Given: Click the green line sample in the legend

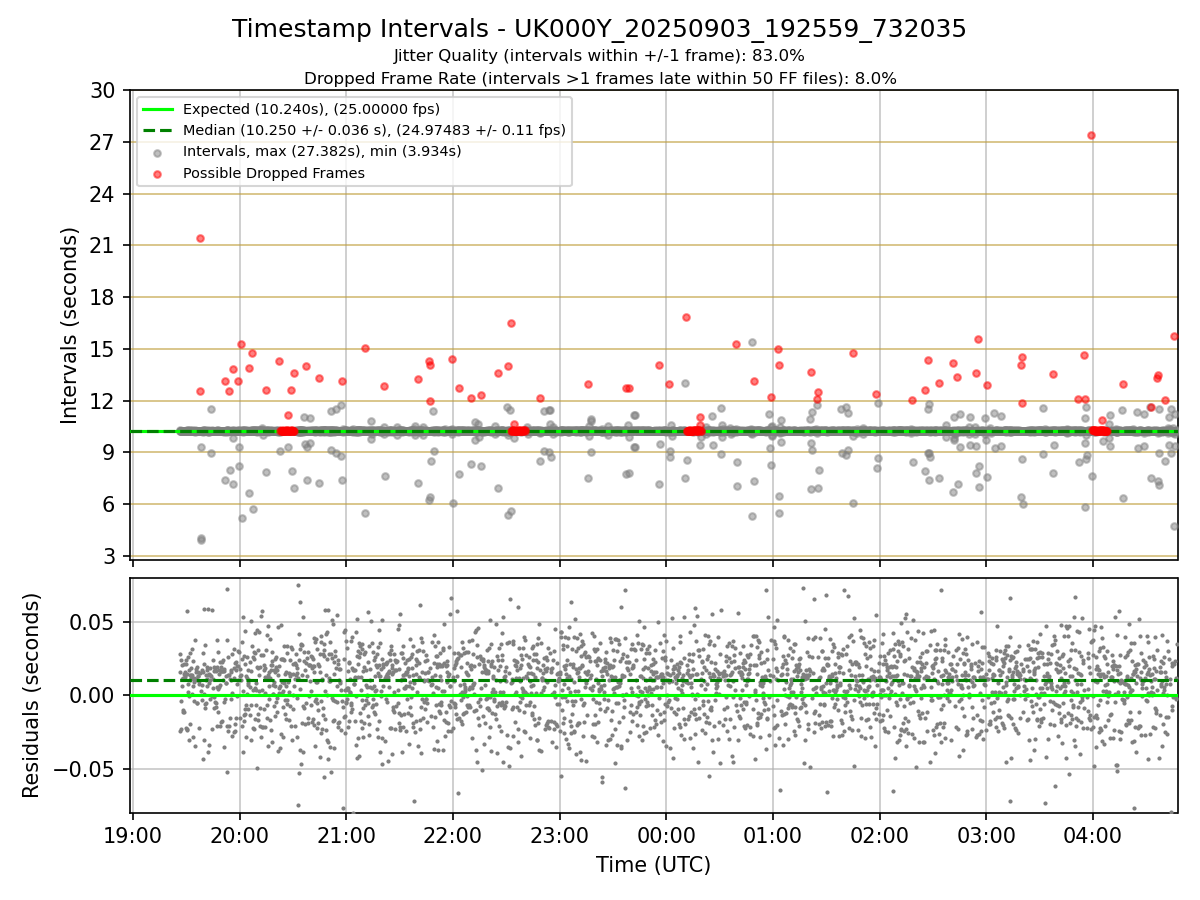Looking at the screenshot, I should (x=159, y=109).
